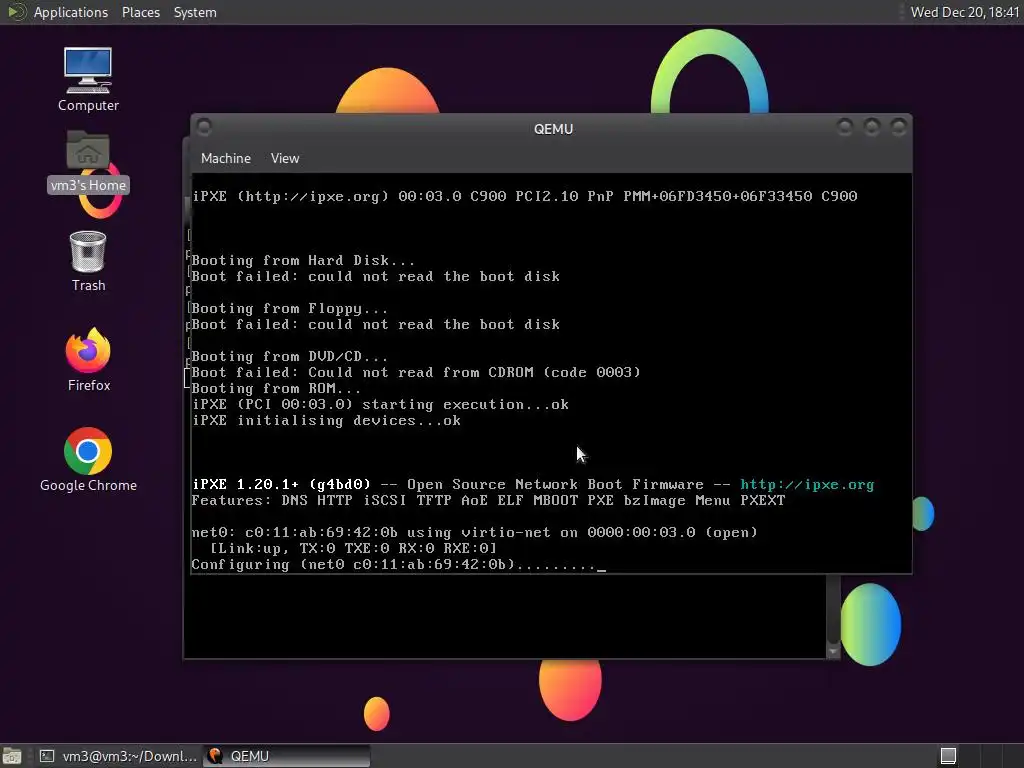Open the View menu in QEMU

285,158
